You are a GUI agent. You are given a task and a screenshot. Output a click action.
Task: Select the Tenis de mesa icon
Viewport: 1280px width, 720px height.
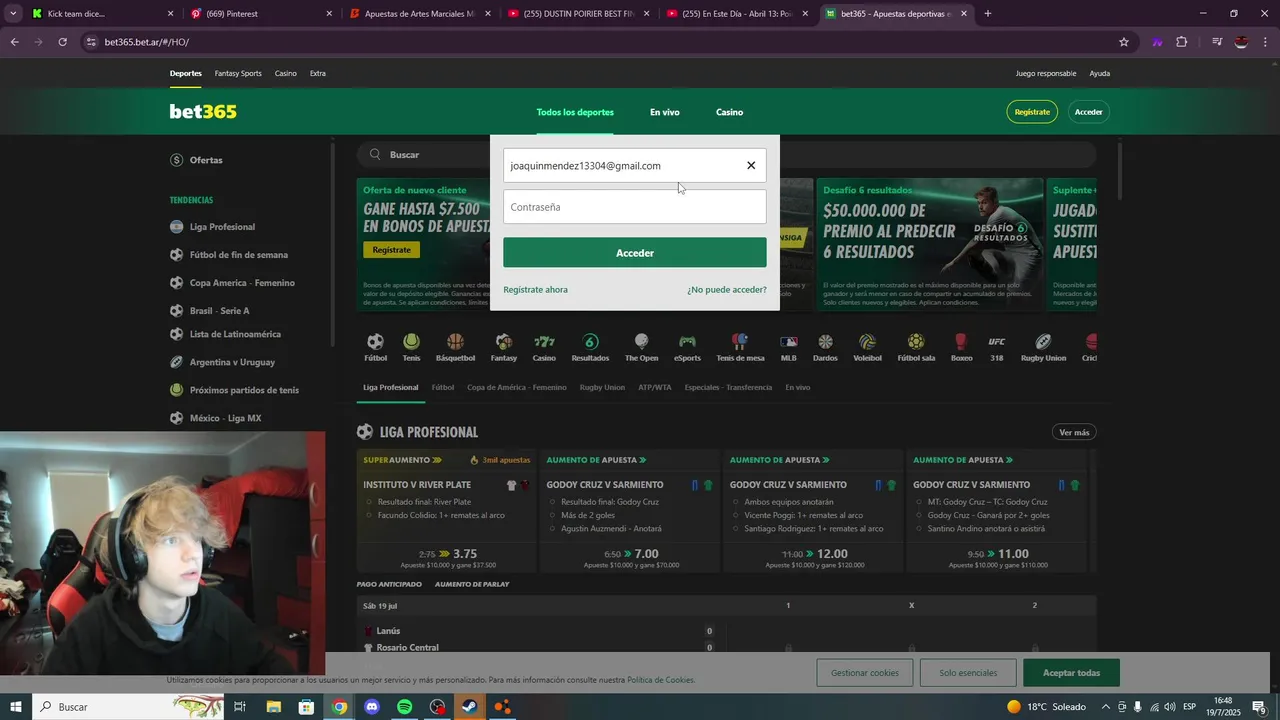740,347
